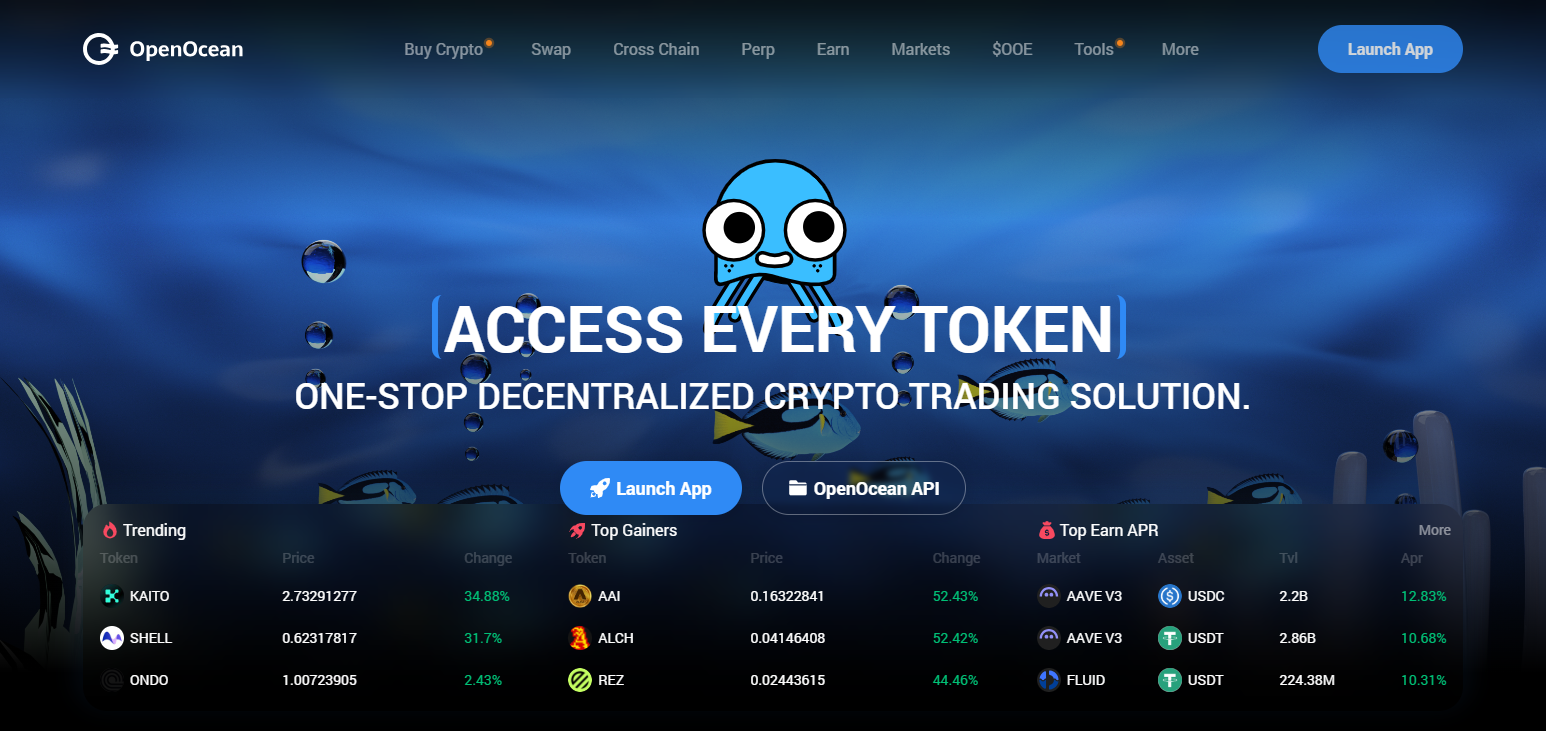
Task: Click the jellyfish mascot image
Action: (x=774, y=232)
